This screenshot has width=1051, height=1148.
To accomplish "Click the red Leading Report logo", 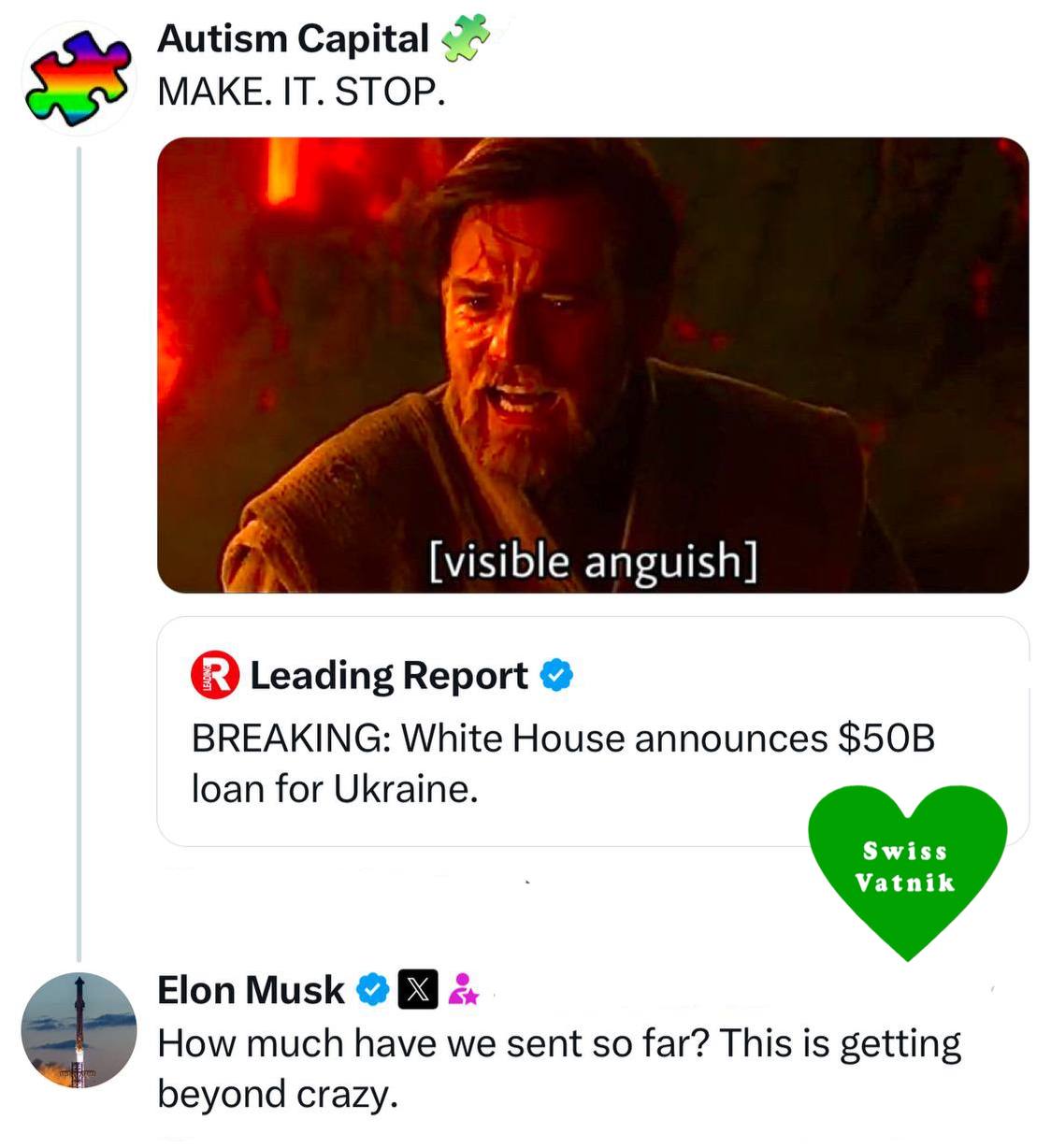I will click(215, 676).
